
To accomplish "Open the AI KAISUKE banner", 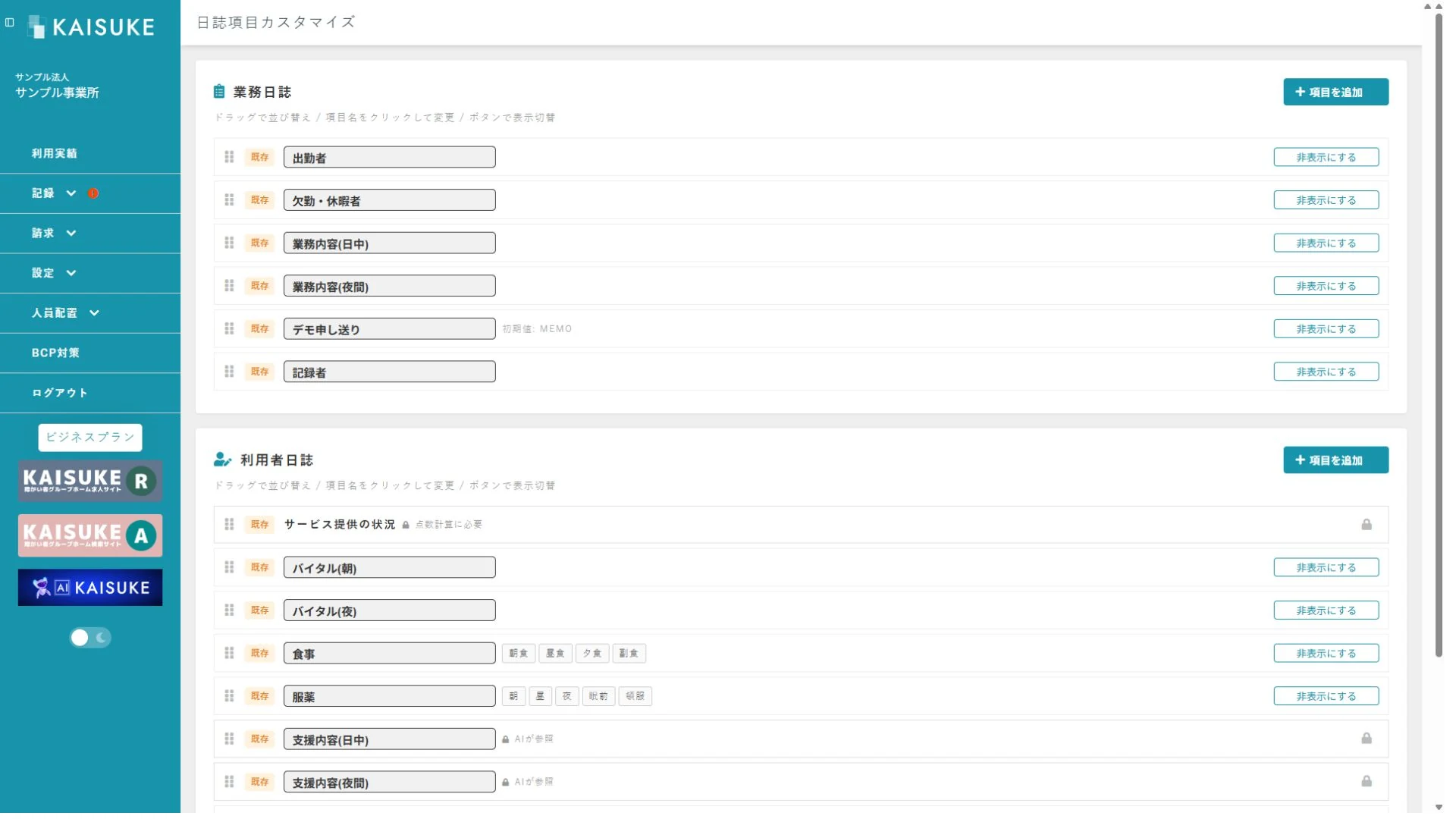I will pyautogui.click(x=90, y=588).
